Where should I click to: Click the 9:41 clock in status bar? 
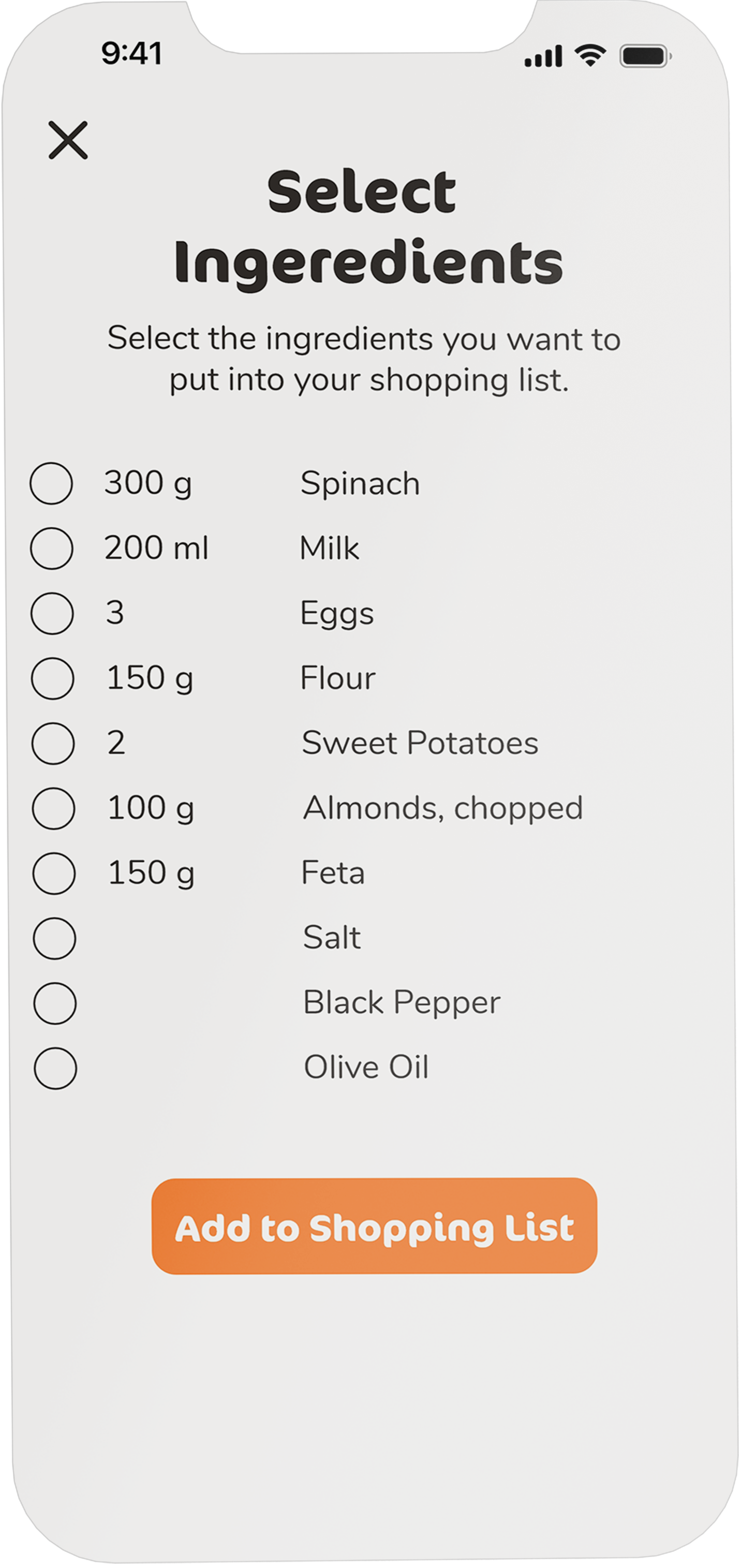[x=131, y=54]
